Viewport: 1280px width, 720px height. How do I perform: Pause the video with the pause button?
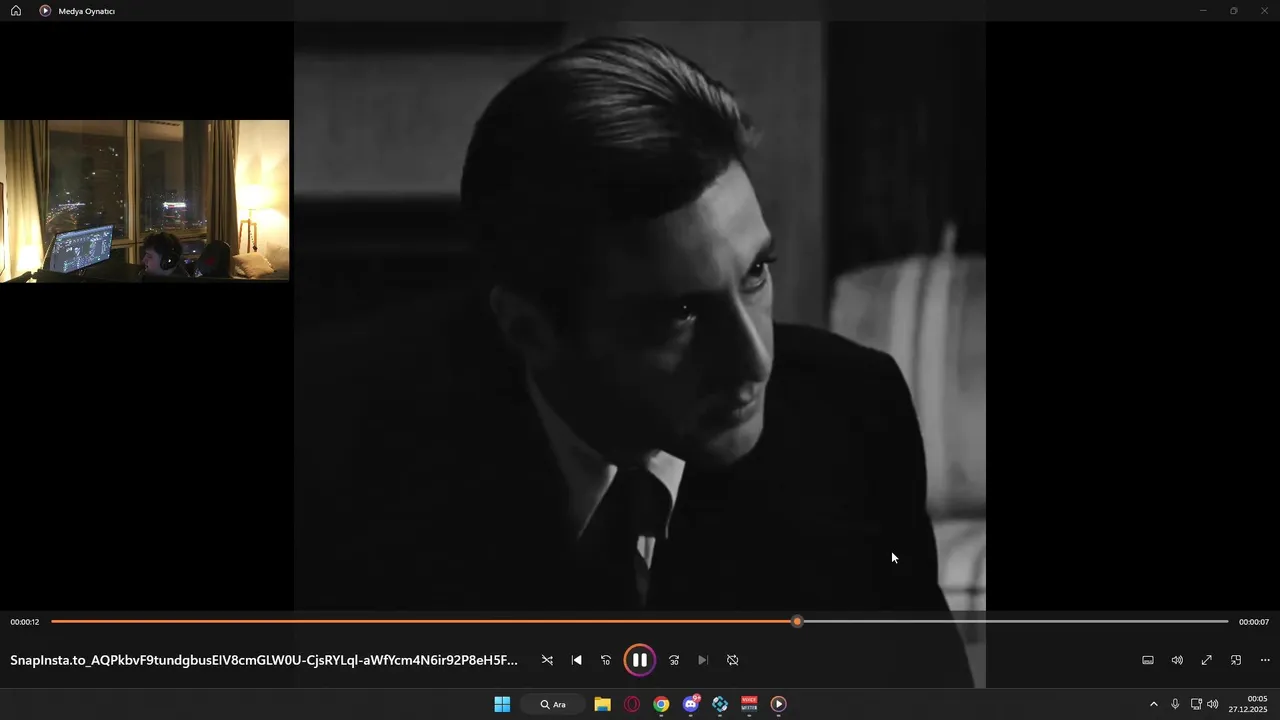coord(639,660)
